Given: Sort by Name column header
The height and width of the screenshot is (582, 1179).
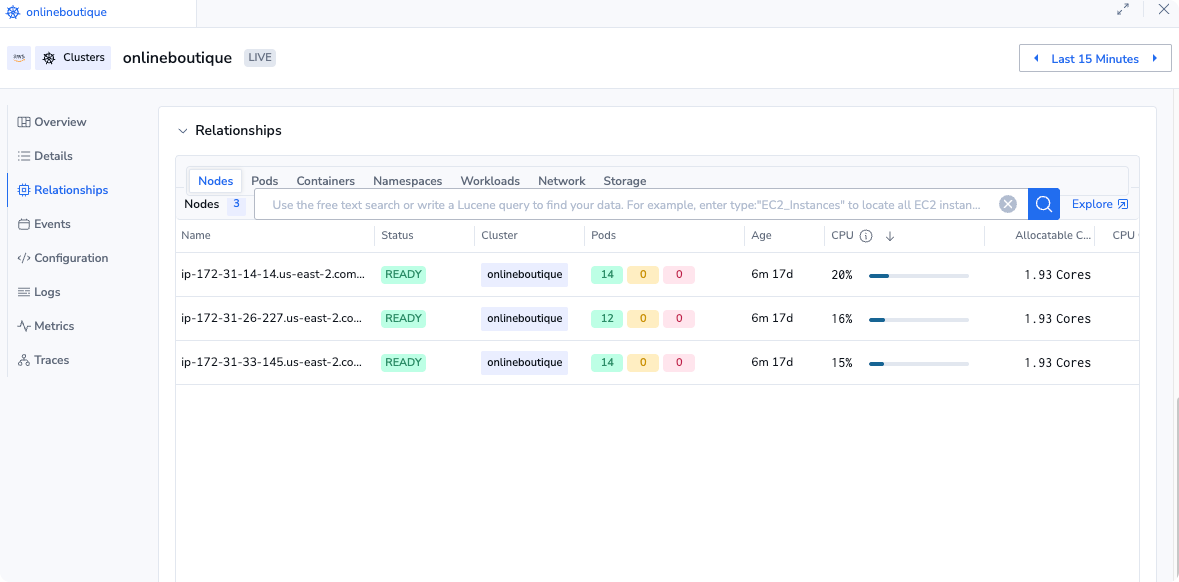Looking at the screenshot, I should click(196, 235).
